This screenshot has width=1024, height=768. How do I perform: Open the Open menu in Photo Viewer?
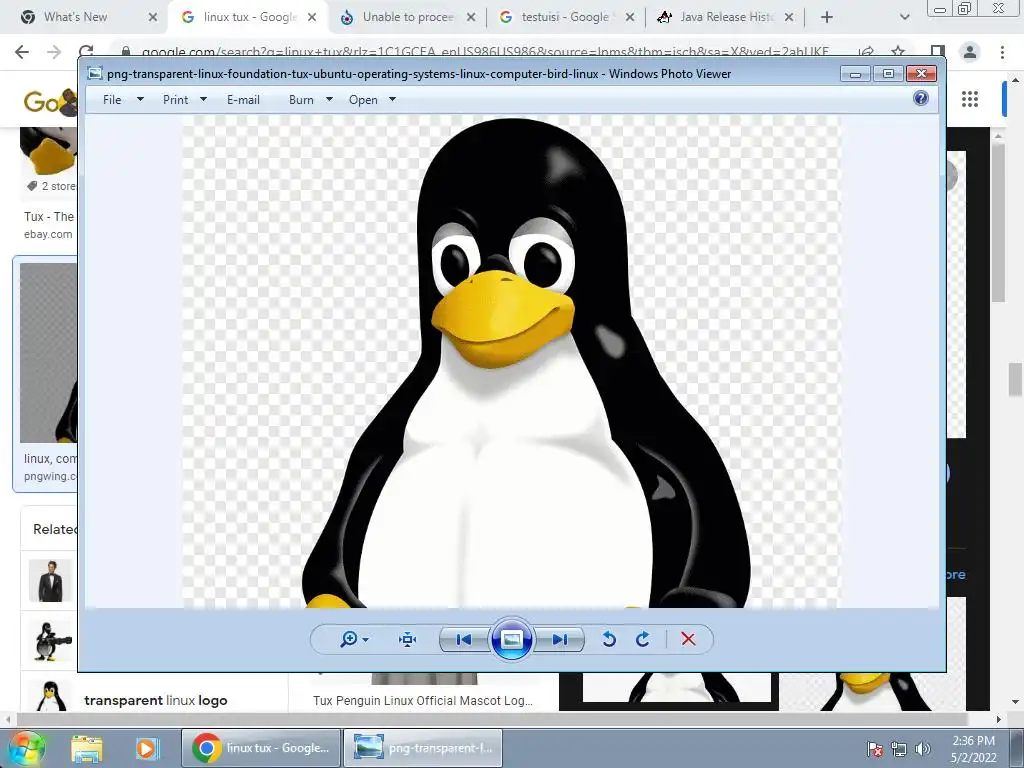click(363, 100)
